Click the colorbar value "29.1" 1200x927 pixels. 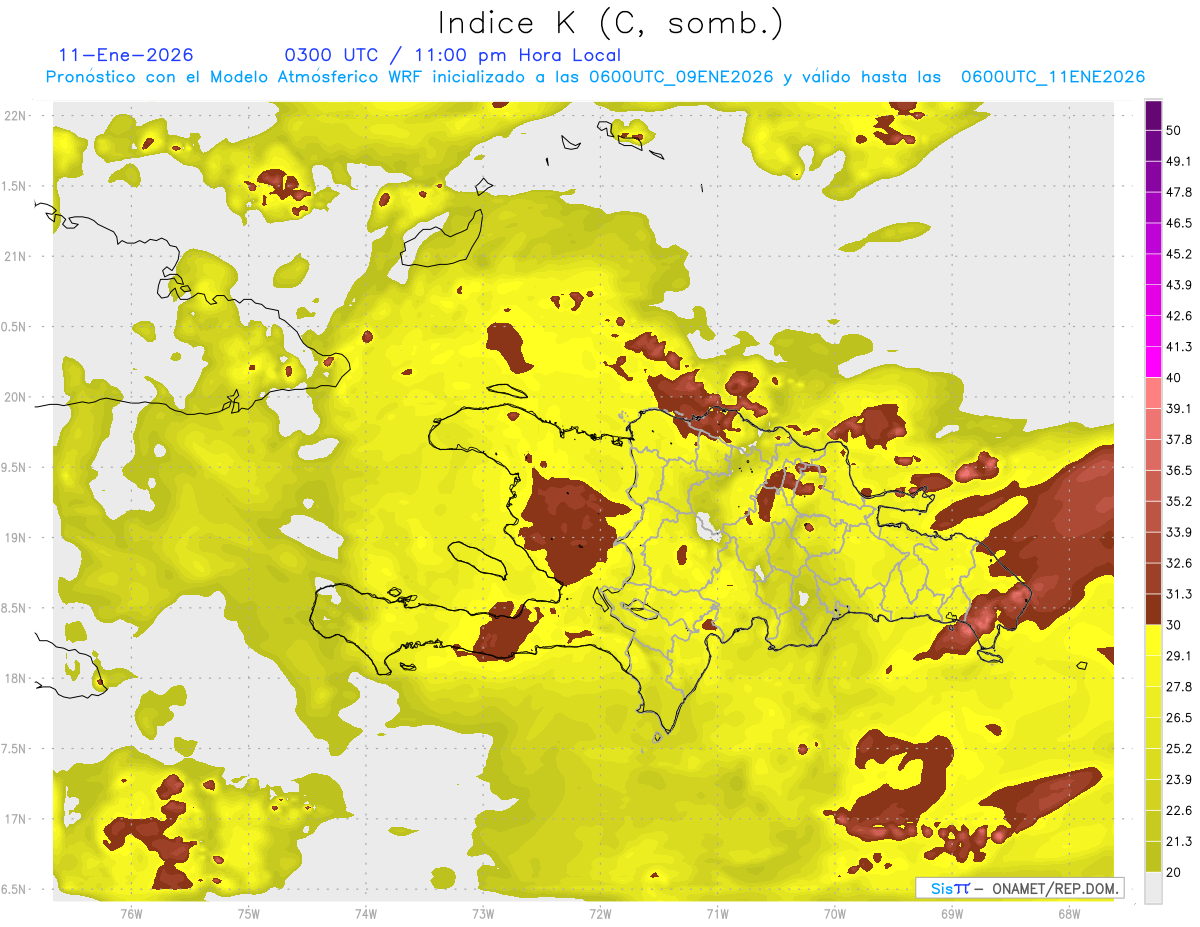(1178, 656)
